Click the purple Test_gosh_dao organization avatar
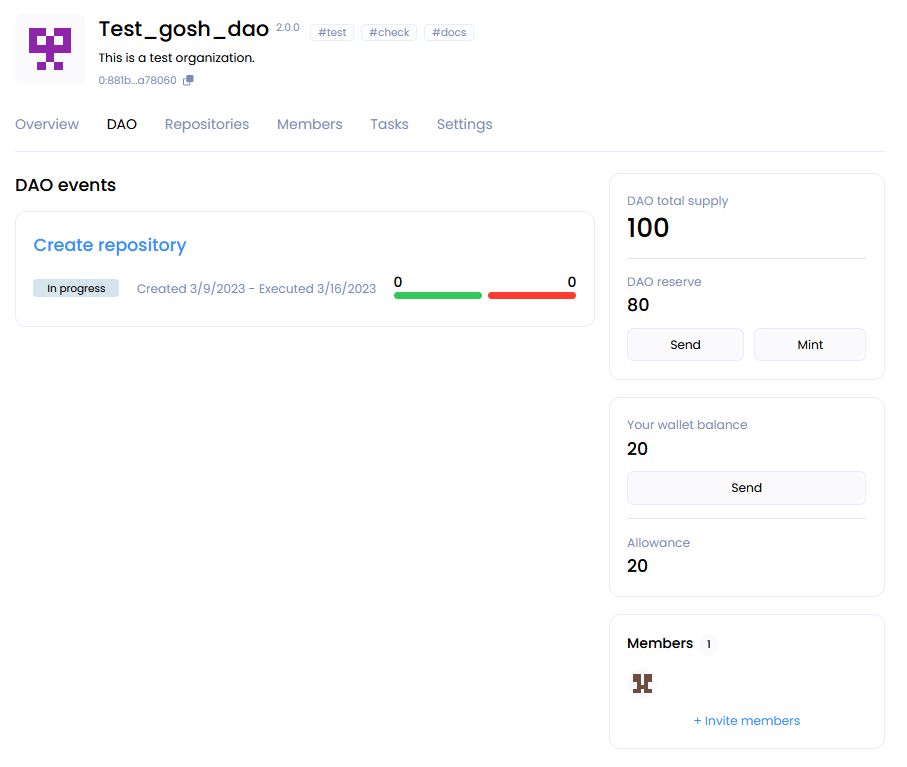This screenshot has width=907, height=767. [50, 49]
